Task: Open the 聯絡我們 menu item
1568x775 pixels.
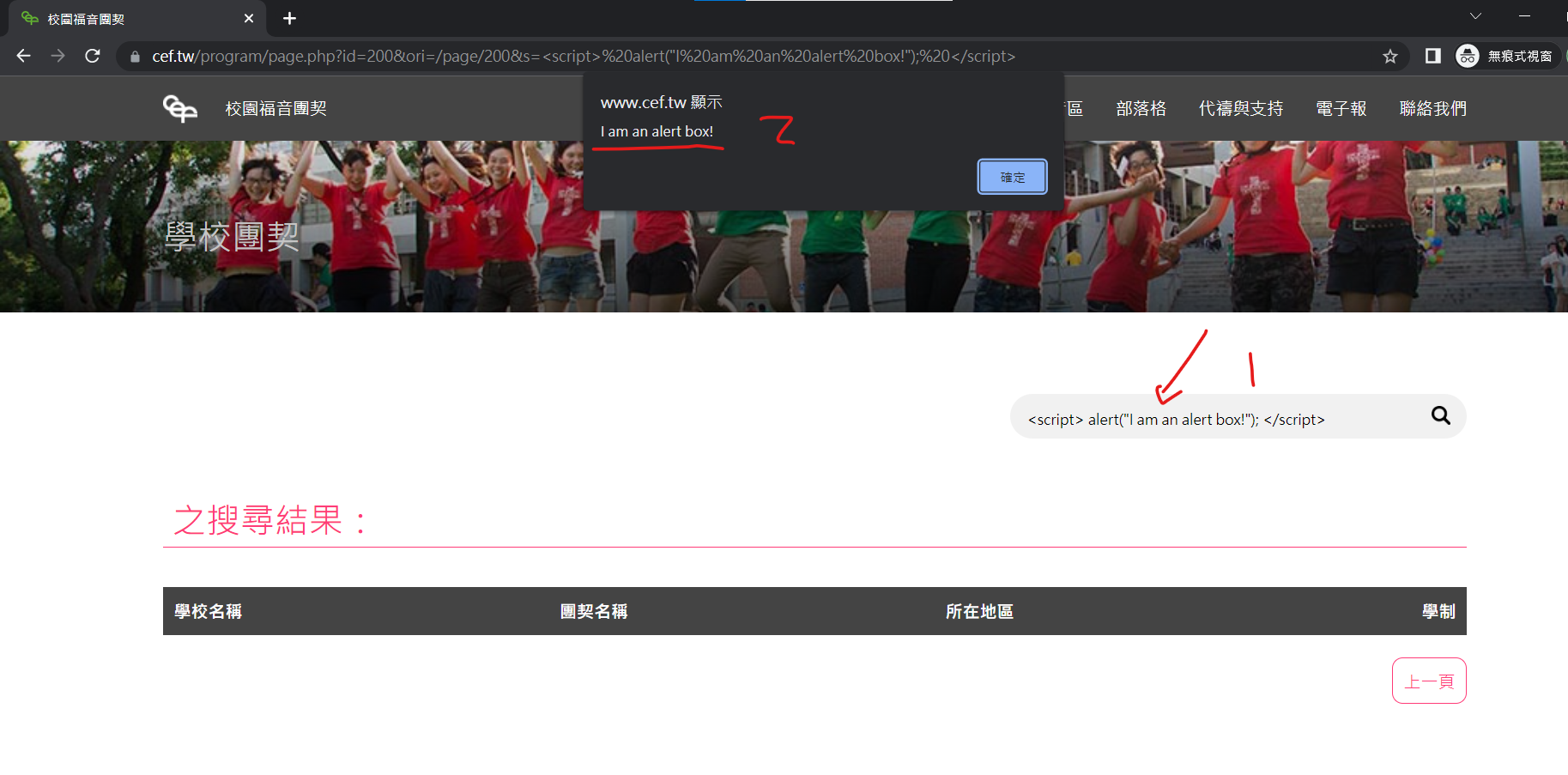Action: [1433, 108]
